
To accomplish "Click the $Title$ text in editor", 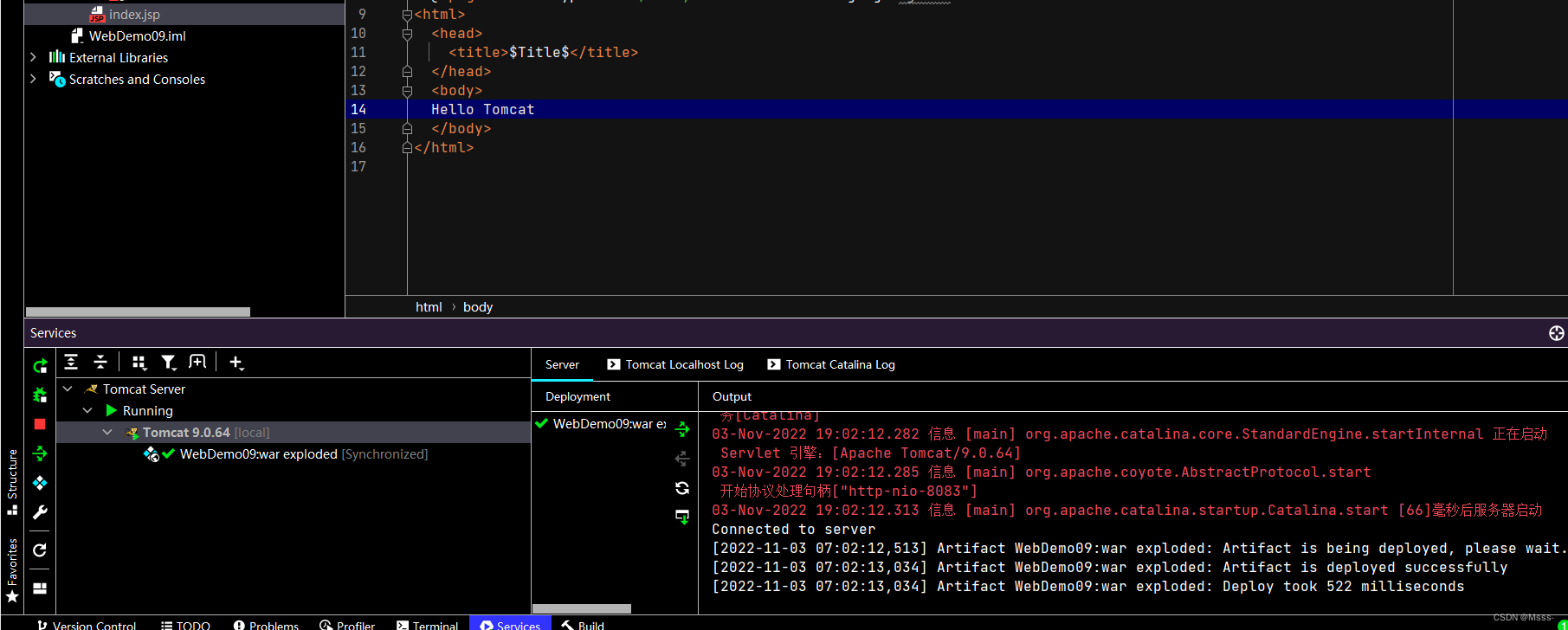I will click(x=539, y=53).
